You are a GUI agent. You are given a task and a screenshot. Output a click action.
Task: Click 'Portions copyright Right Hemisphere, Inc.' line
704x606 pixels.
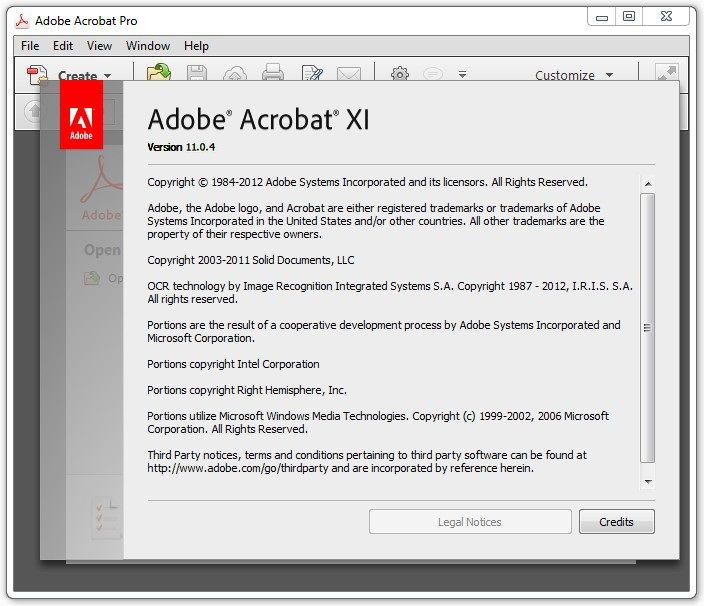tap(247, 390)
